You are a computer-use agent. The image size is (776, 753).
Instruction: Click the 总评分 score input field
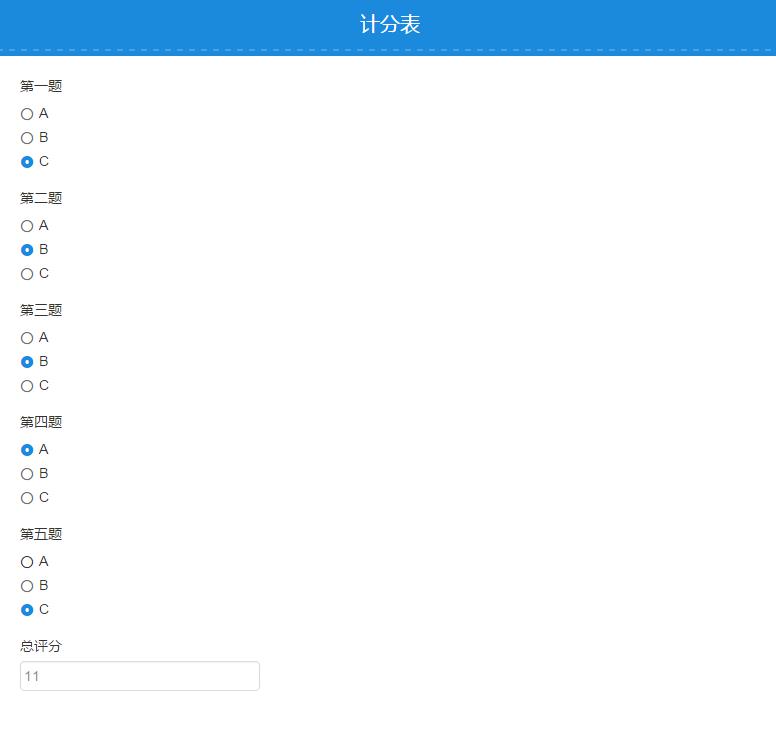tap(140, 676)
